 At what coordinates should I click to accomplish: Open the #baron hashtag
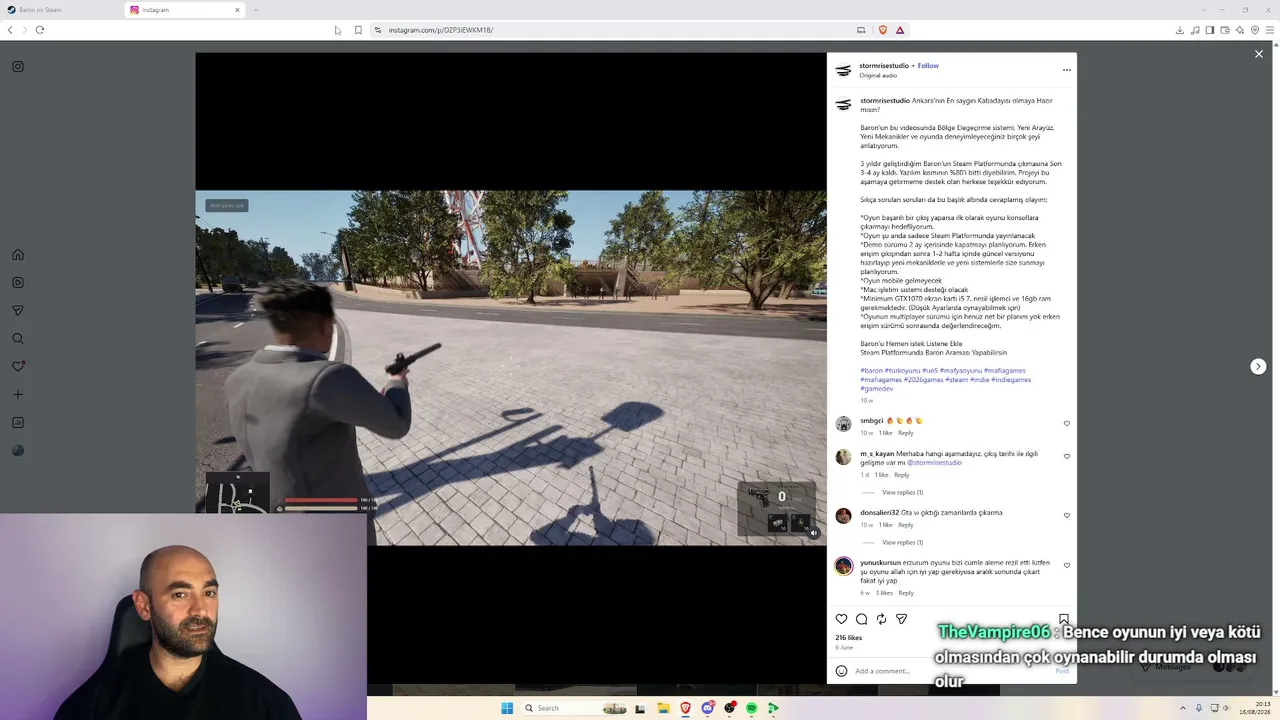(871, 371)
